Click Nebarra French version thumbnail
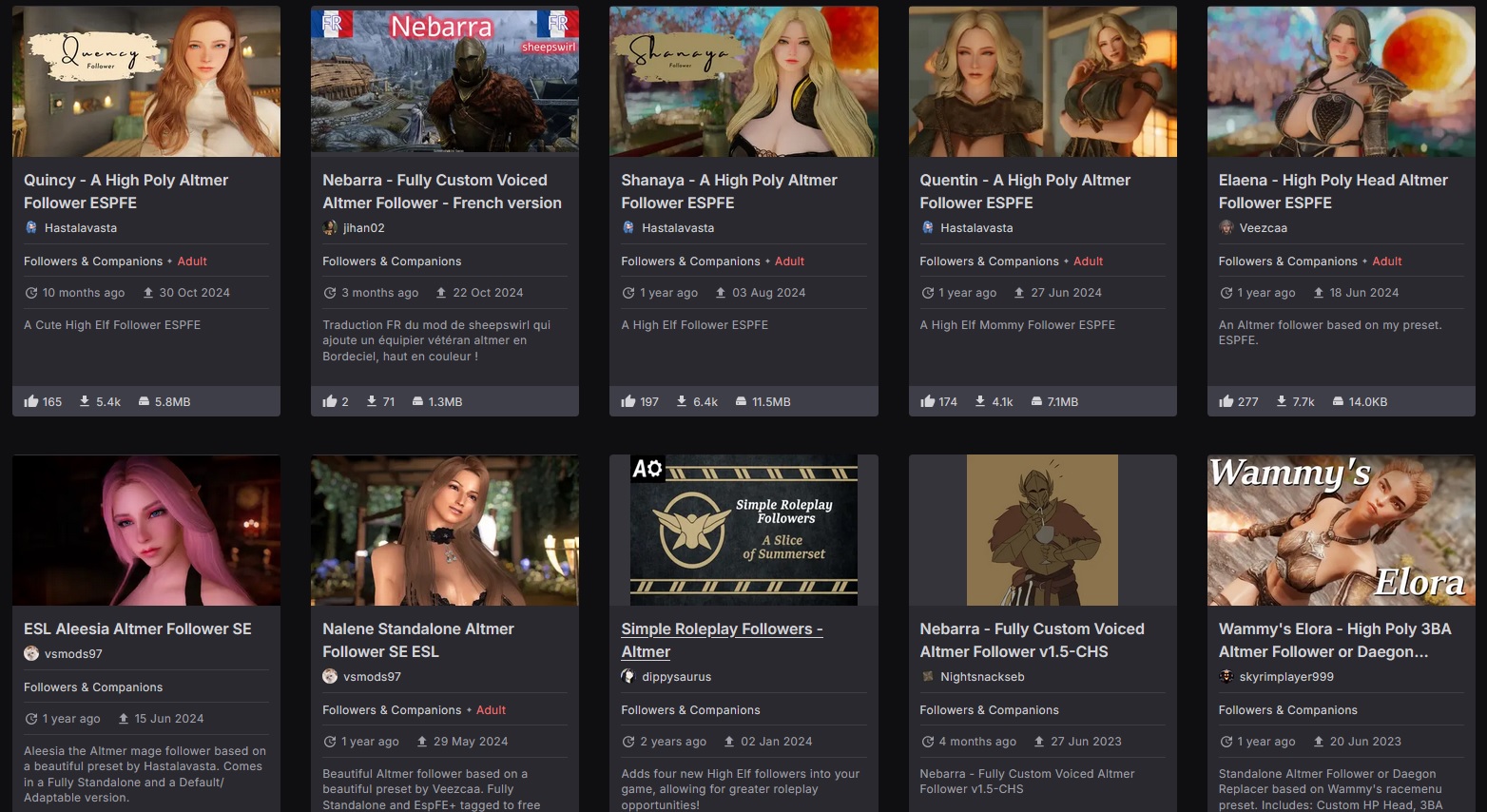 pos(445,82)
